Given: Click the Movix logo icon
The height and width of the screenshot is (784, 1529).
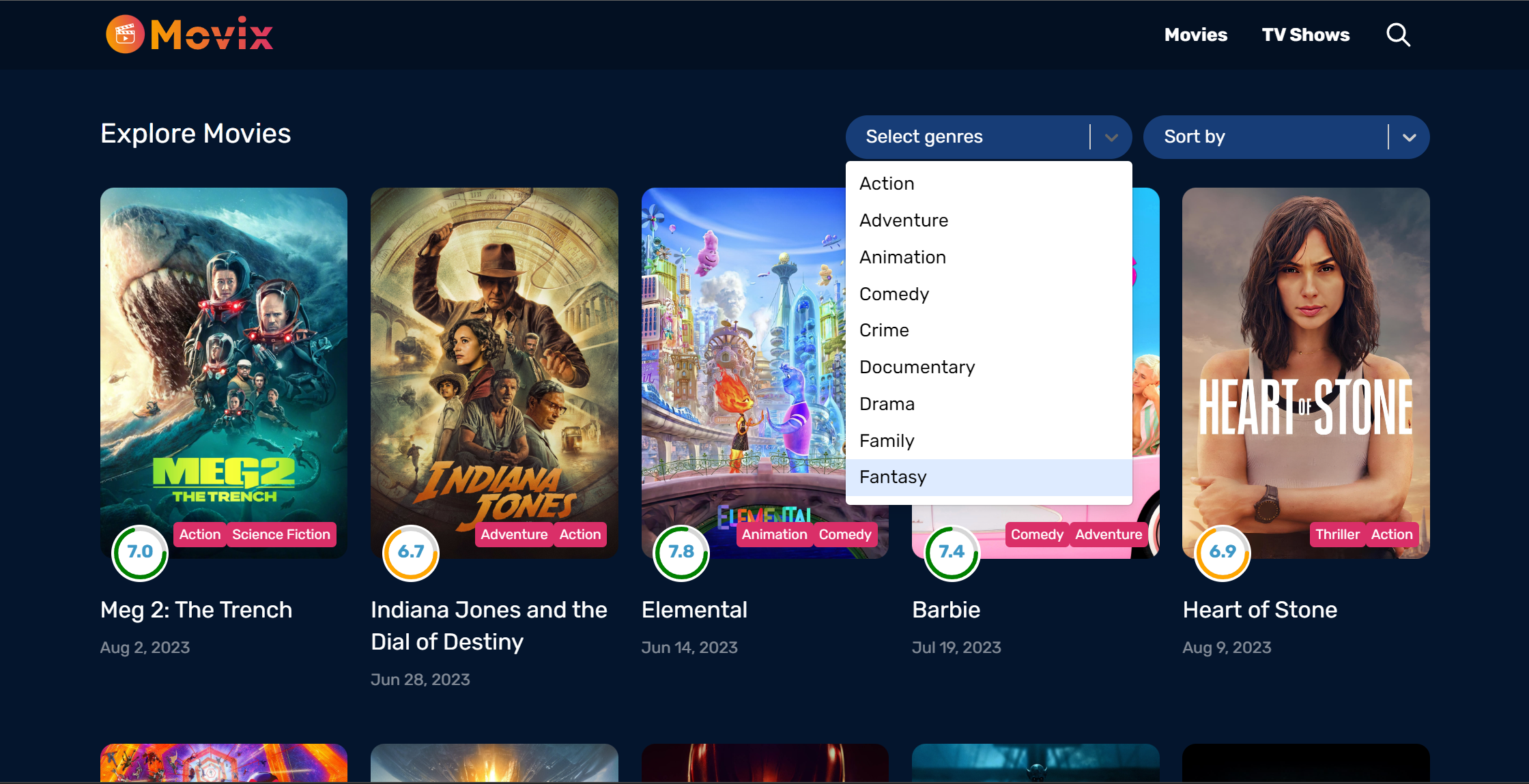Looking at the screenshot, I should coord(125,34).
